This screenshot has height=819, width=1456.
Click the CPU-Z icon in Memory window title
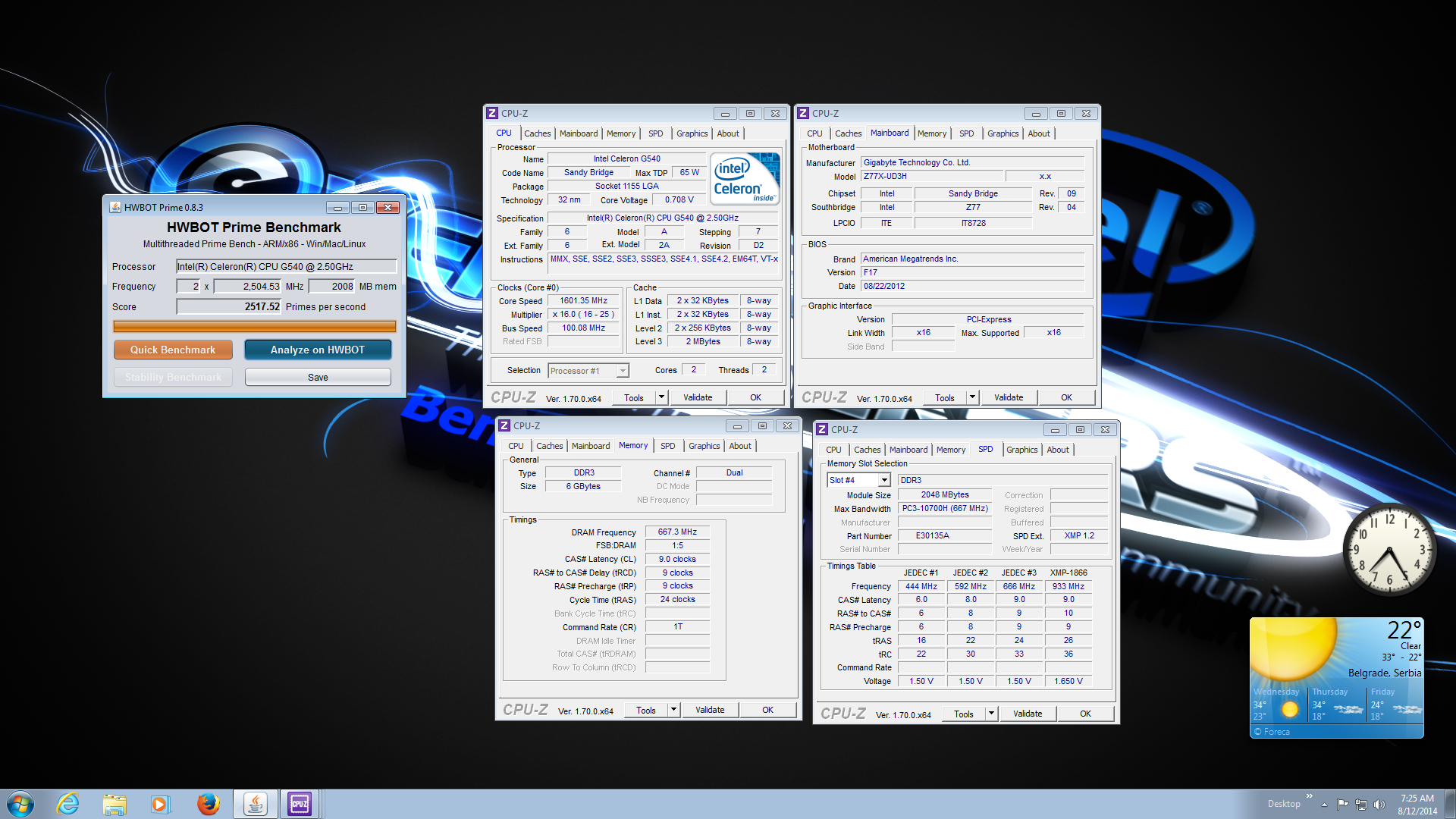tap(504, 425)
